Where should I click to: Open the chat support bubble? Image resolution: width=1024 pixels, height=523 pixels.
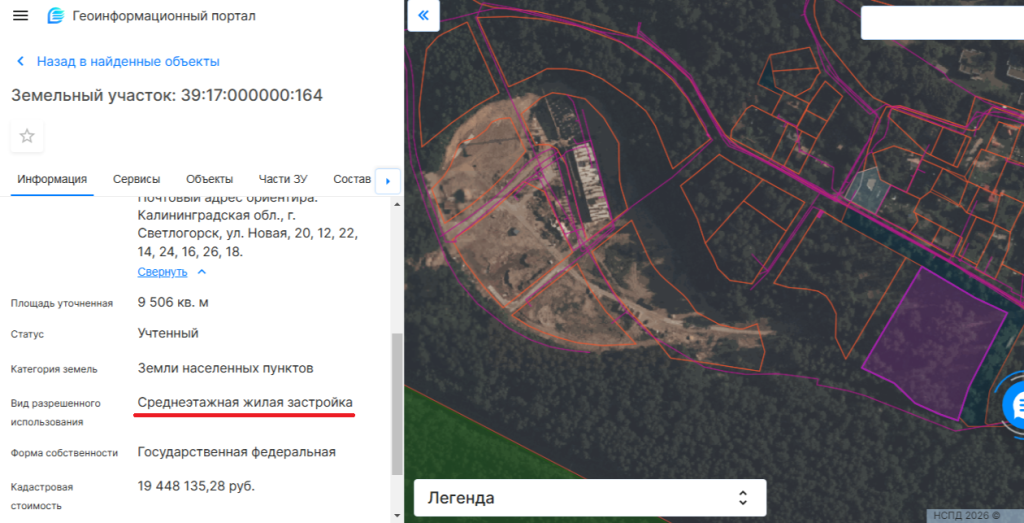point(1016,405)
